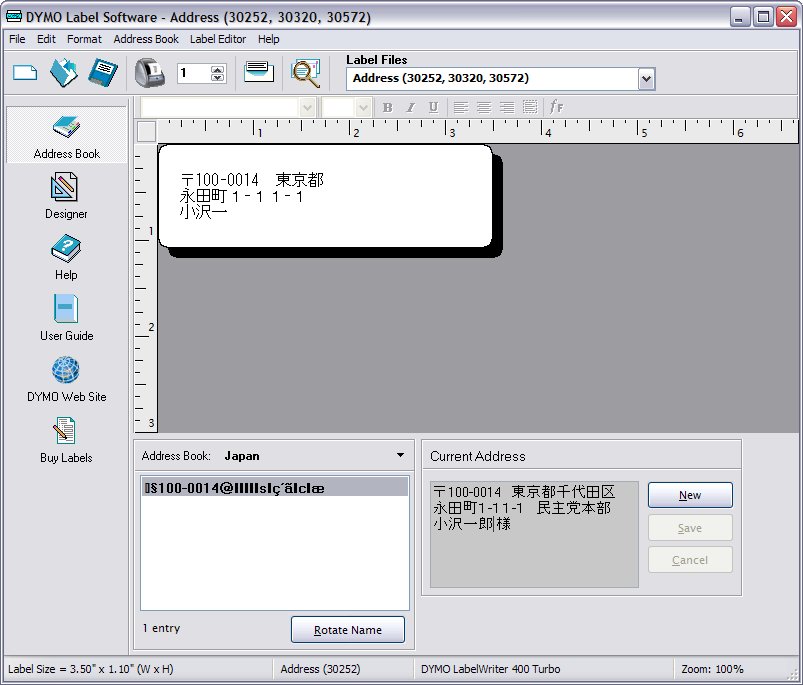This screenshot has height=685, width=803.
Task: Open the File menu
Action: tap(17, 39)
